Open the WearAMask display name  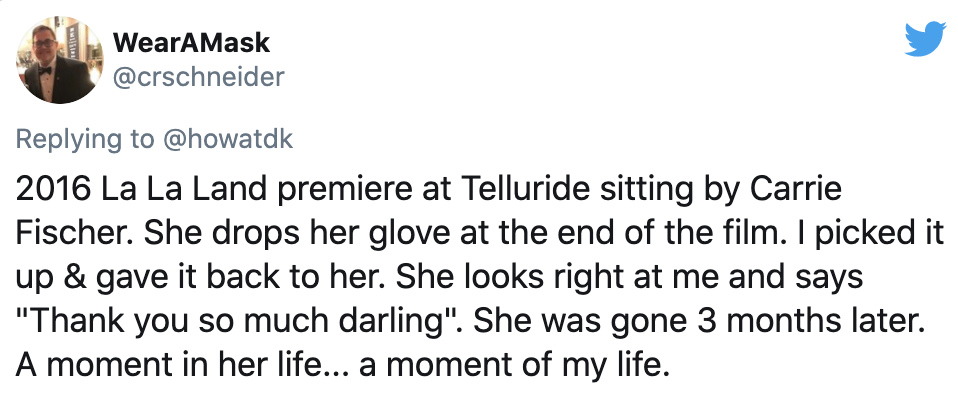click(x=191, y=43)
